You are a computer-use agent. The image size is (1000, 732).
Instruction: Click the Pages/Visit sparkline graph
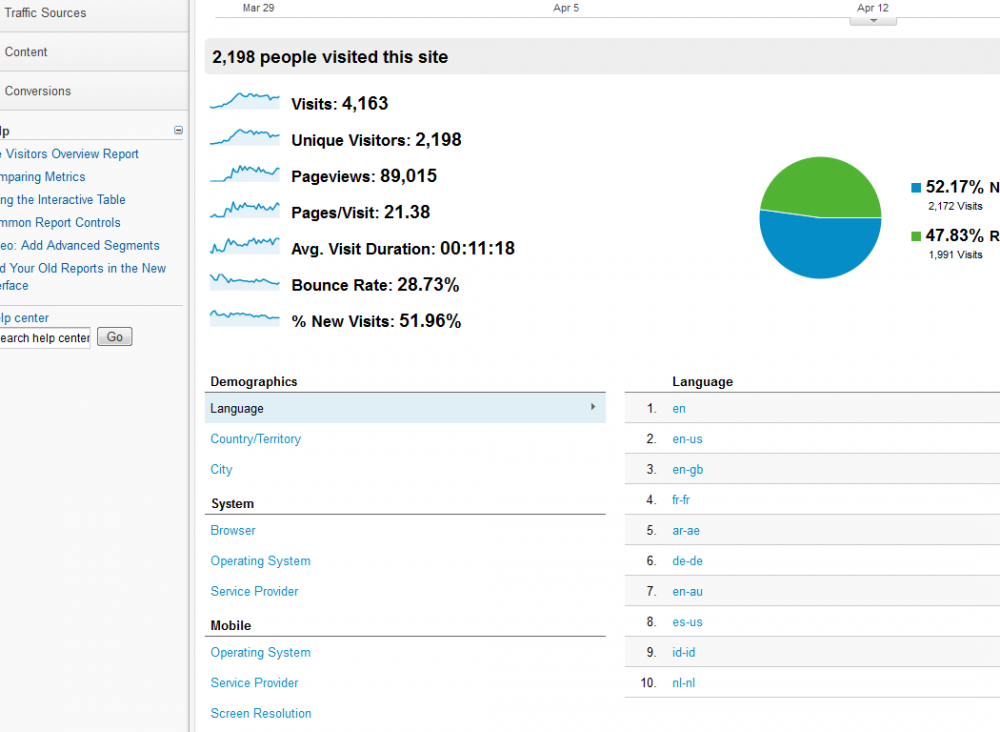[x=244, y=210]
